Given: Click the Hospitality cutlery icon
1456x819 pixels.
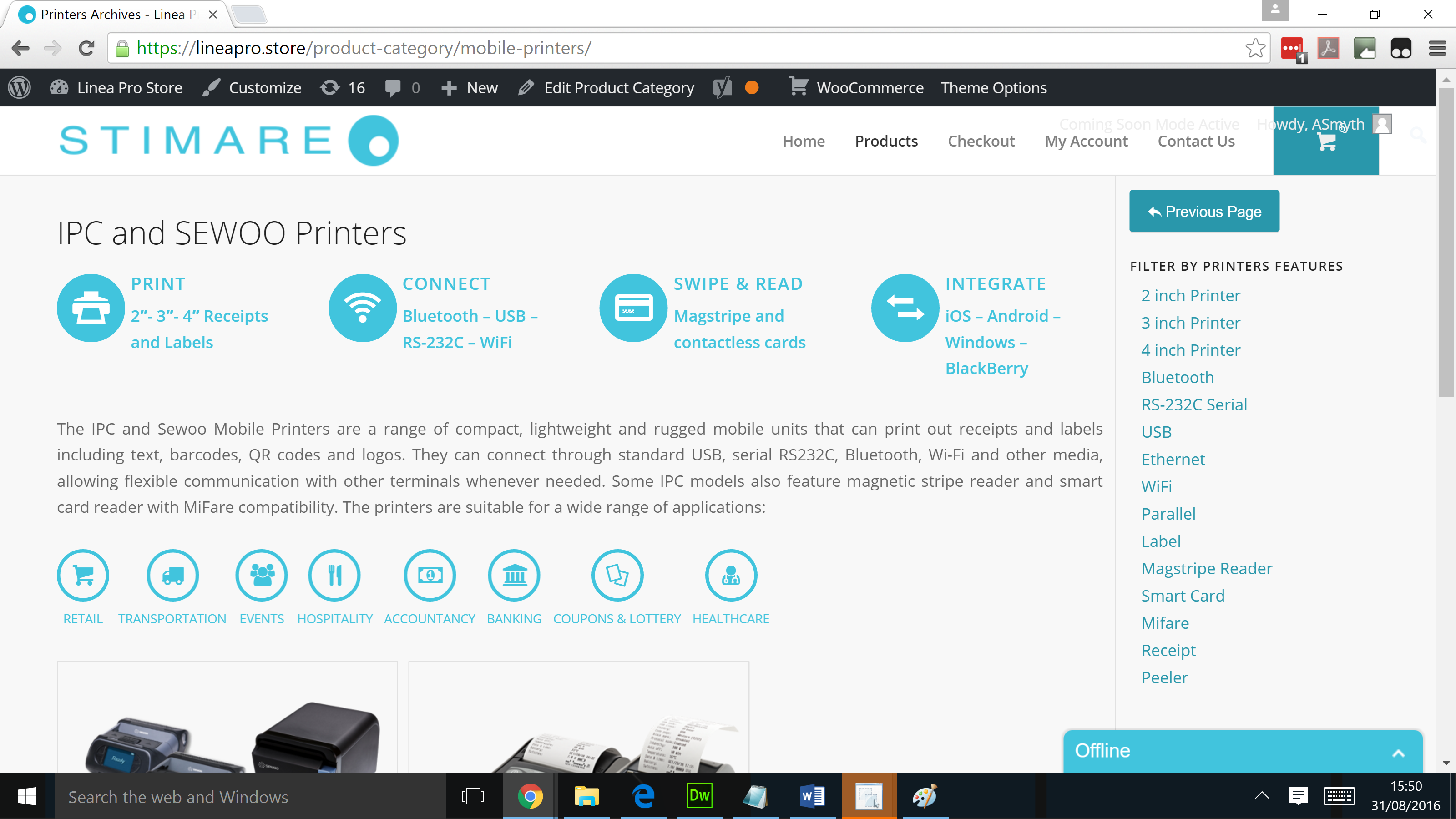Looking at the screenshot, I should coord(334,576).
